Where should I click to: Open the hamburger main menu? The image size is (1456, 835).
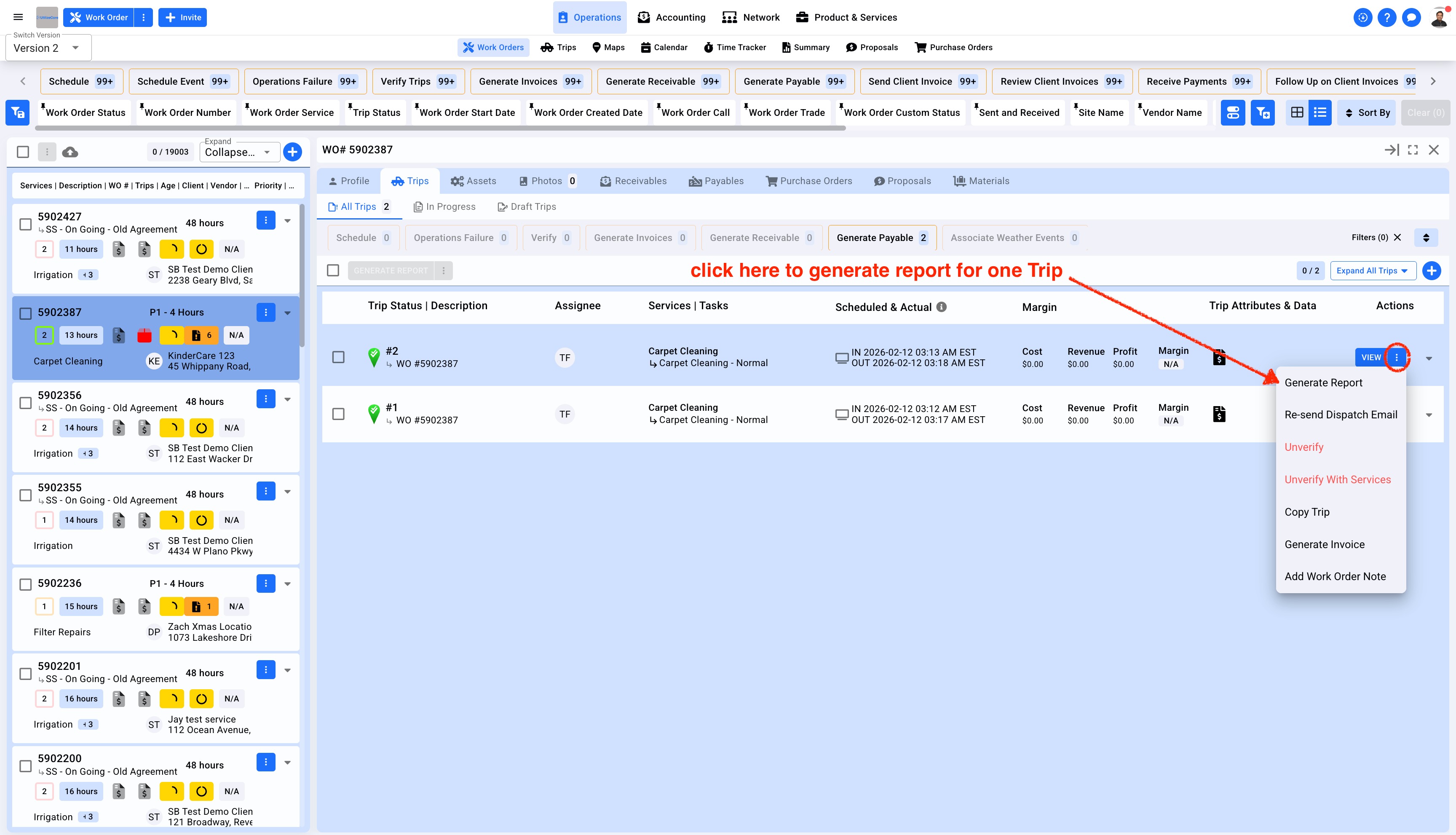pos(19,17)
